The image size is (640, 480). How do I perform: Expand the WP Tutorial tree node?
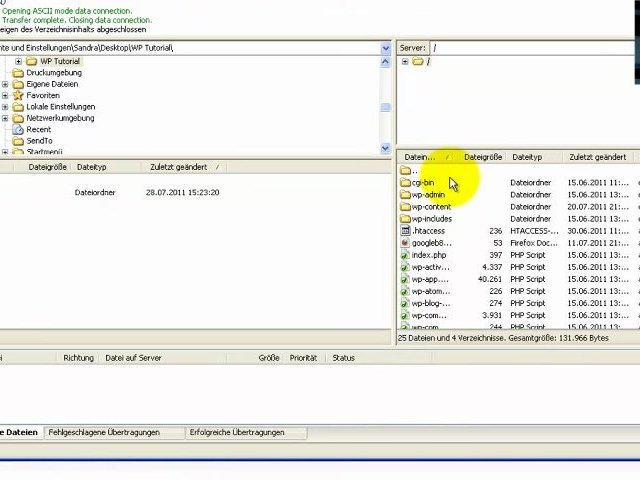(18, 62)
